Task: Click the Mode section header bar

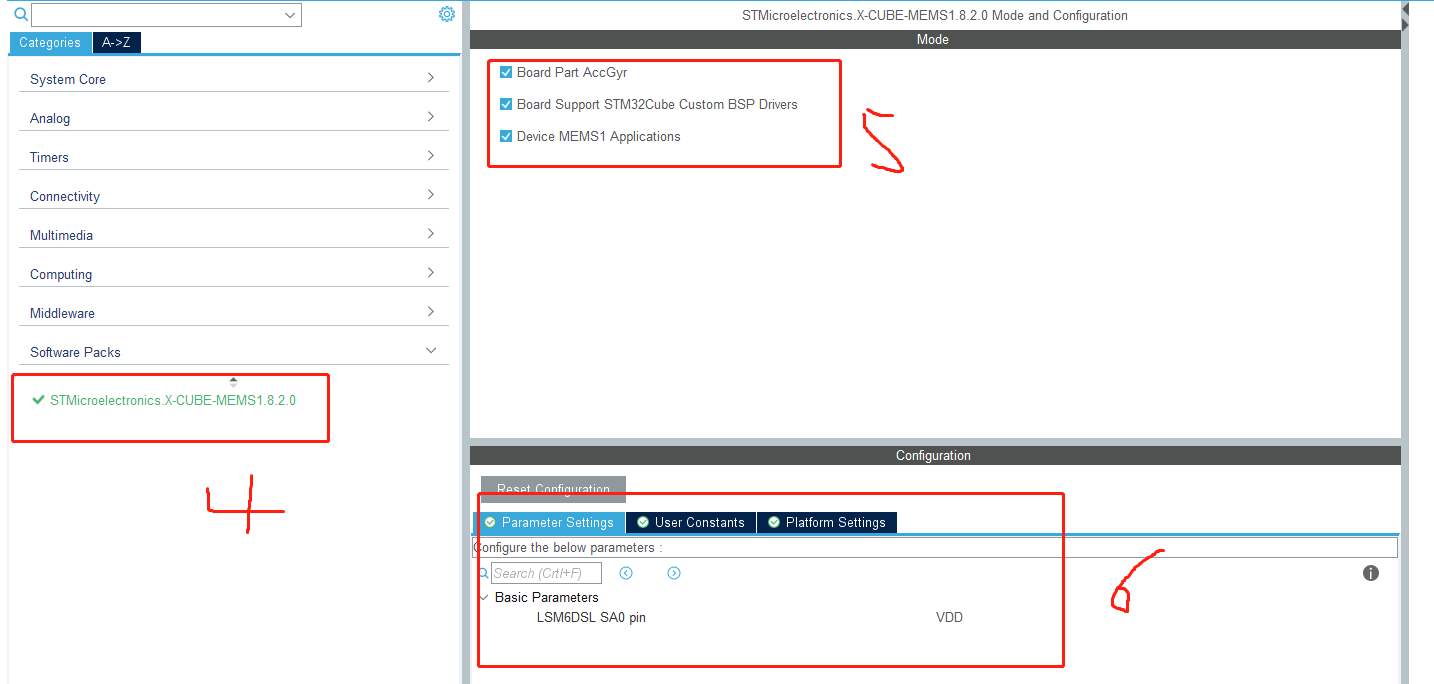Action: pos(934,39)
